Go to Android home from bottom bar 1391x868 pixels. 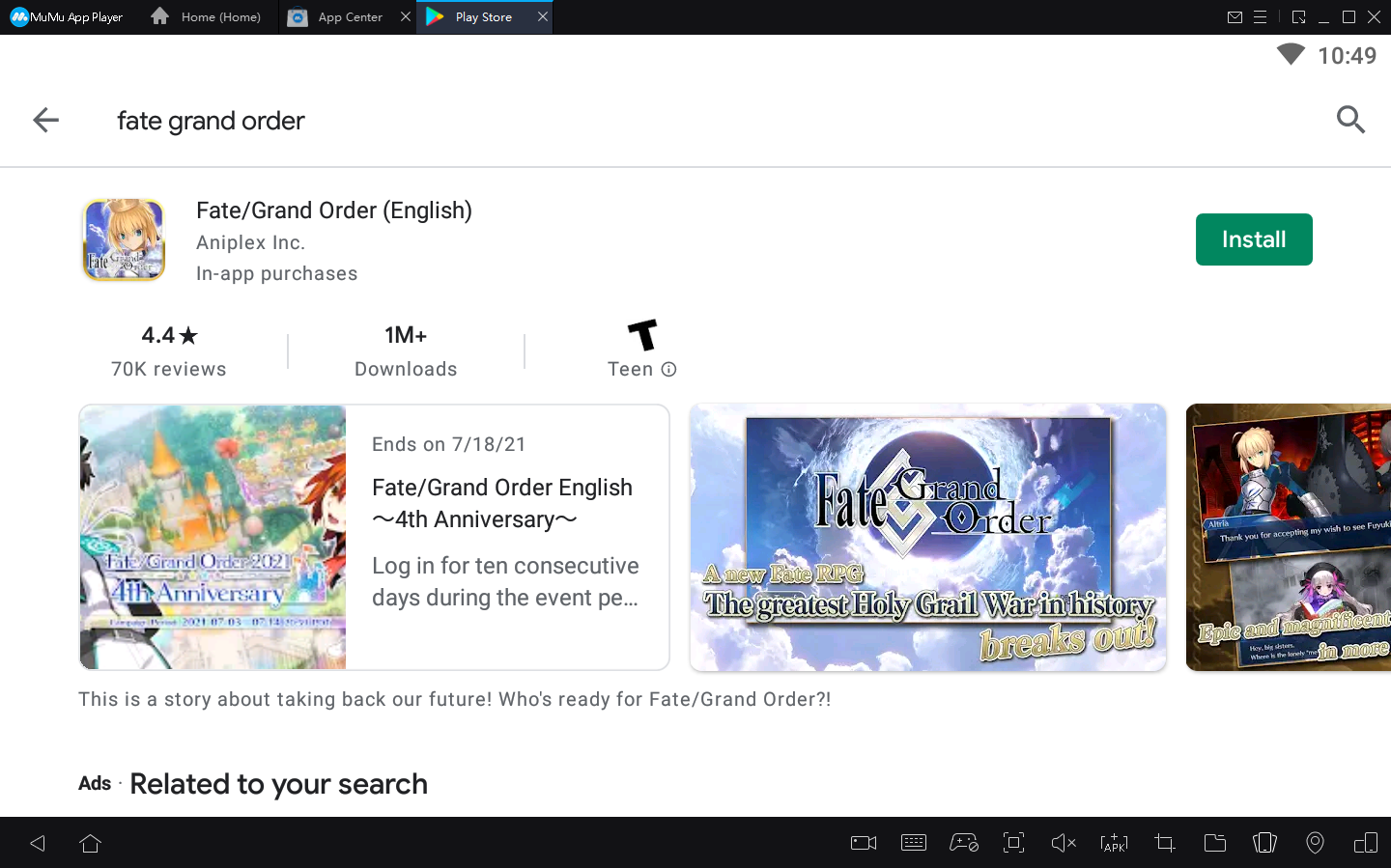91,843
